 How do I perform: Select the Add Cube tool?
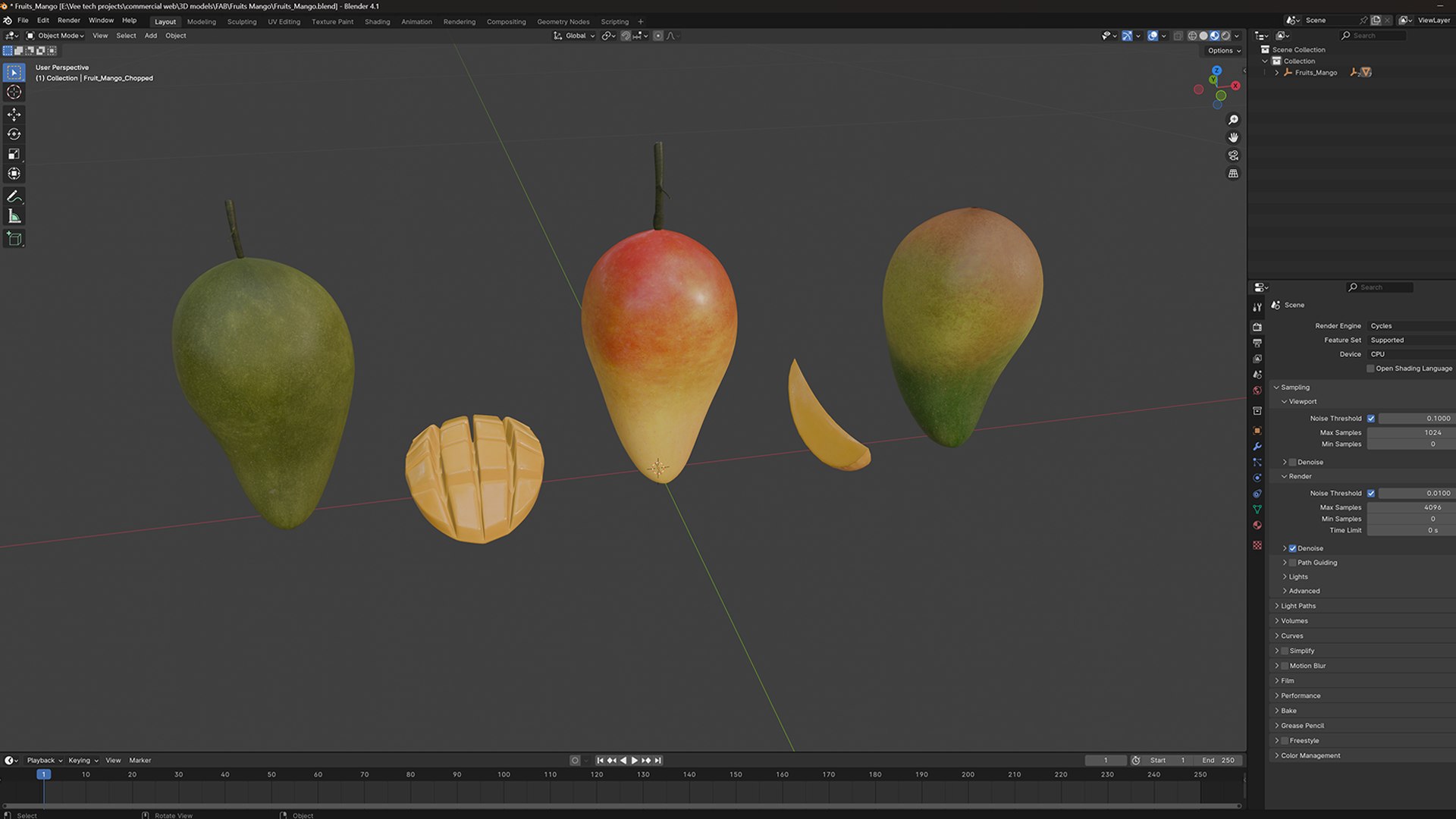coord(14,239)
